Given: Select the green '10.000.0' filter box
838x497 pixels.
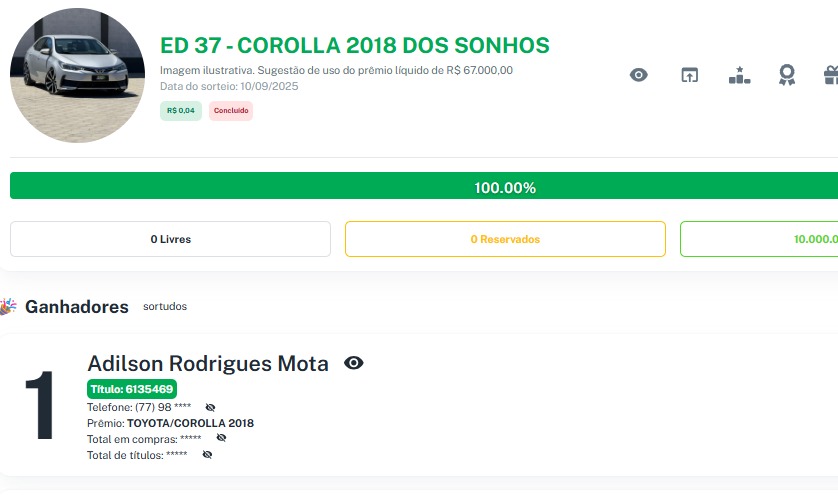Looking at the screenshot, I should click(759, 239).
